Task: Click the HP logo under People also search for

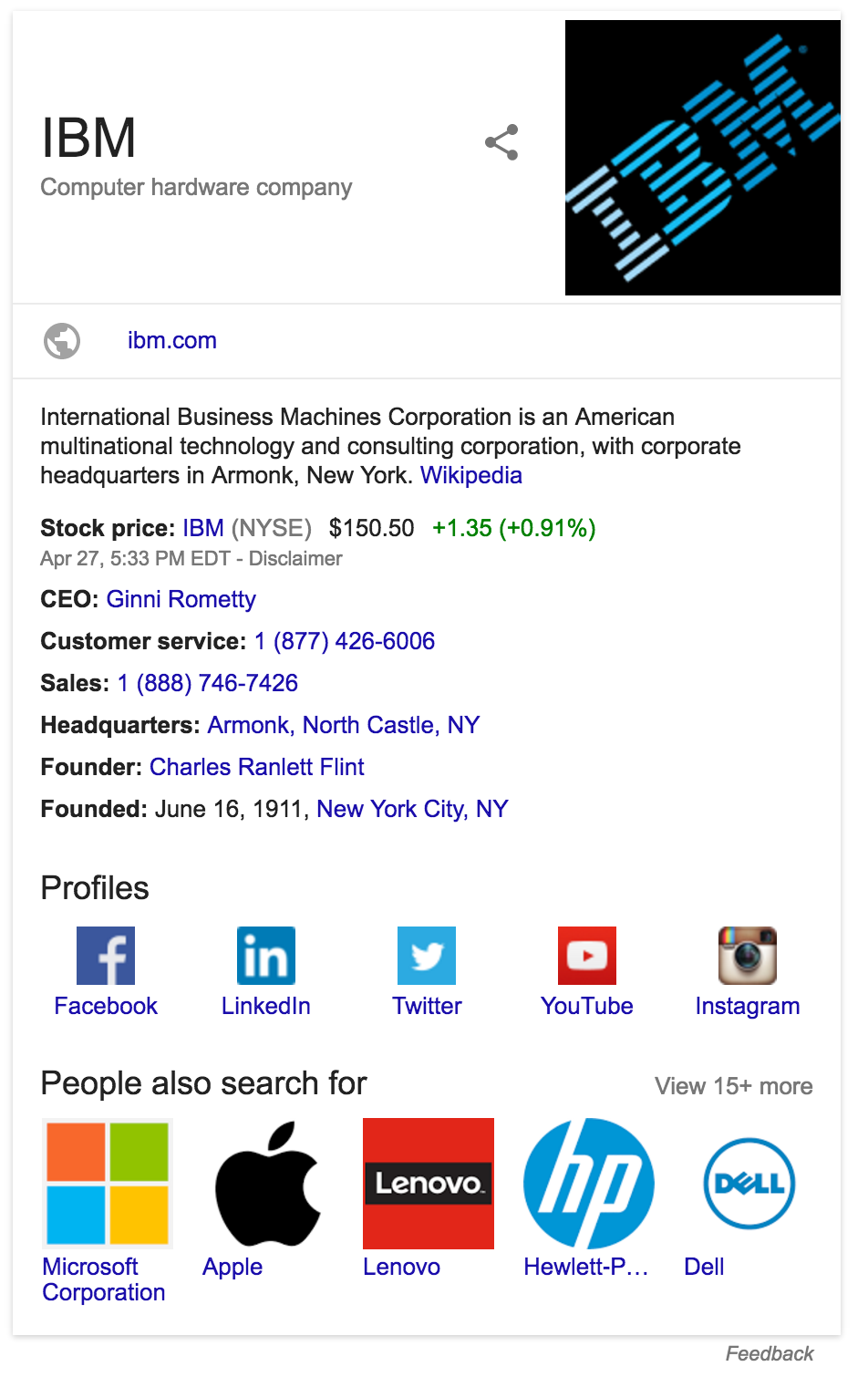Action: pos(588,1183)
